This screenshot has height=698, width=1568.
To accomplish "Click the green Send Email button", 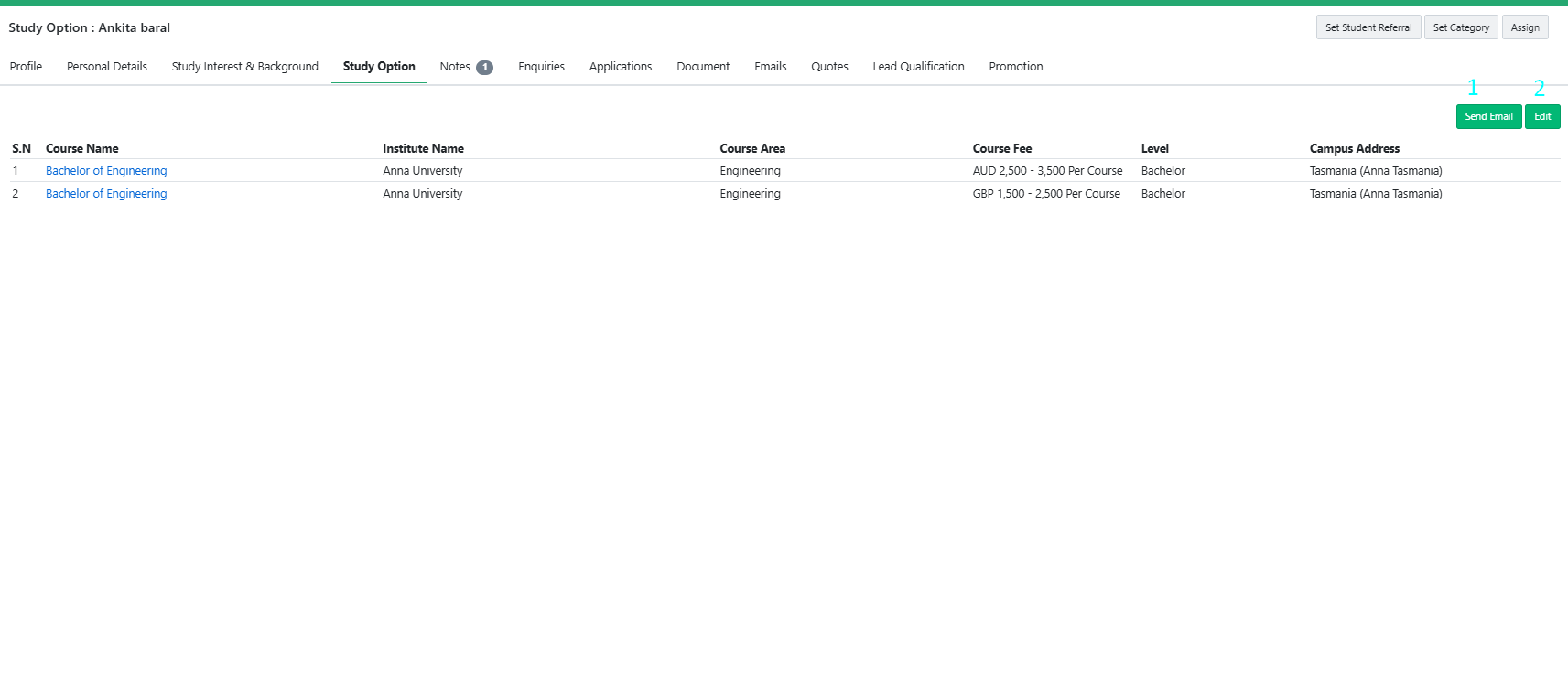I will [x=1489, y=117].
